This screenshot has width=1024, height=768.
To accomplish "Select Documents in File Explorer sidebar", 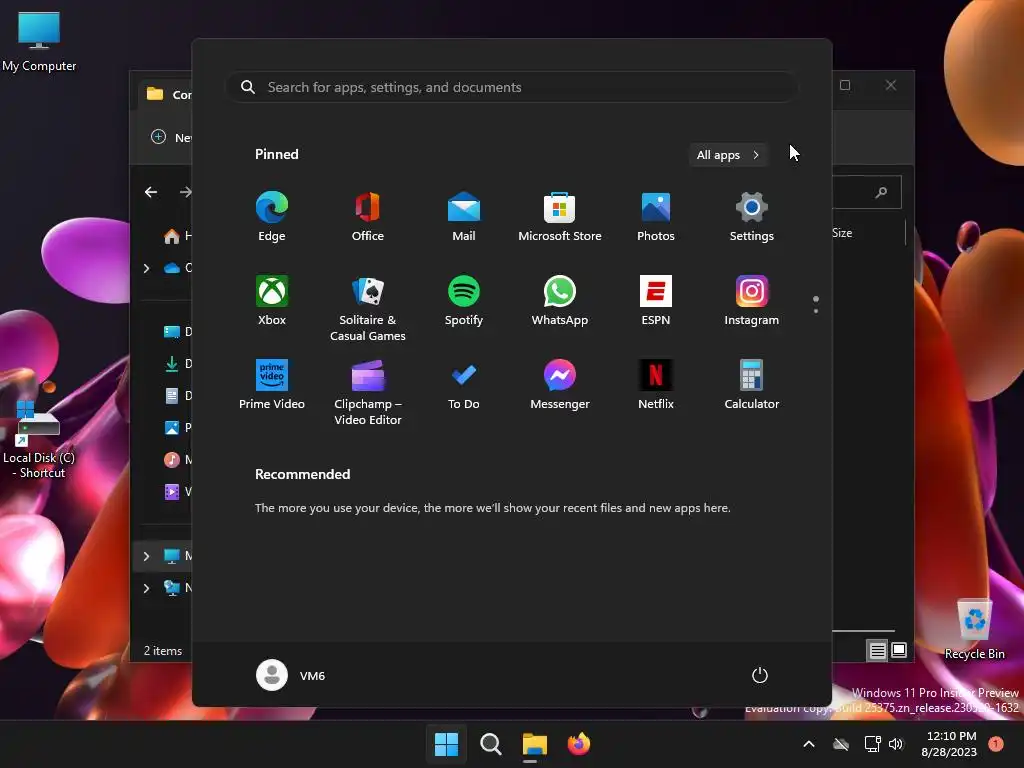I will click(177, 396).
